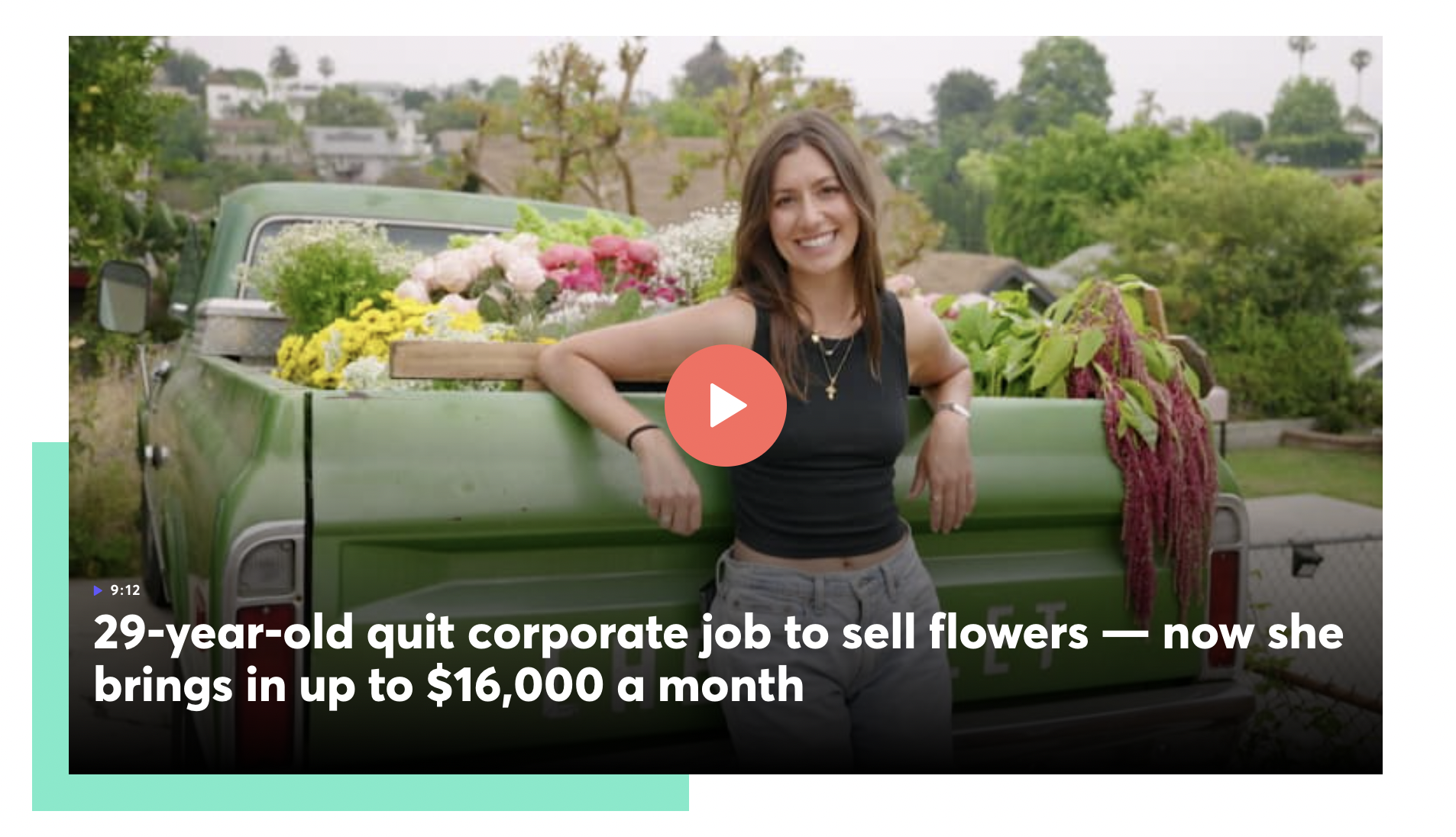The height and width of the screenshot is (837, 1456).
Task: Click the green truck's side mirror
Action: [x=124, y=296]
